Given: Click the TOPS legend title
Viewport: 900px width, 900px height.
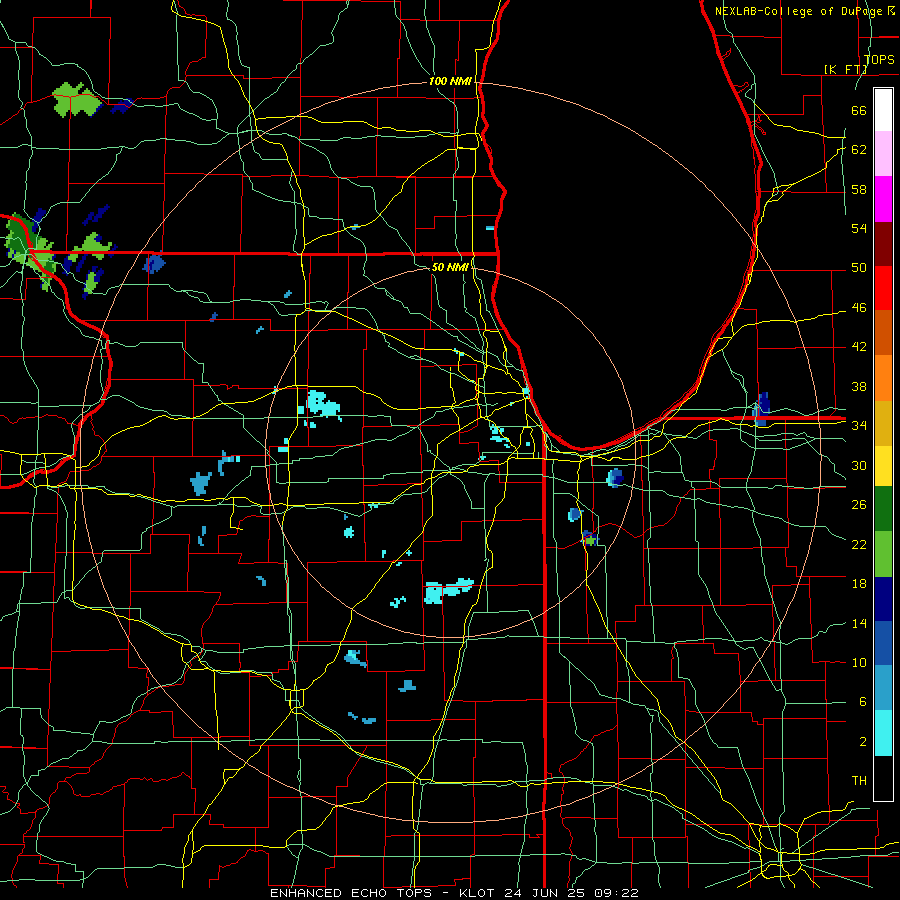Looking at the screenshot, I should pos(879,59).
